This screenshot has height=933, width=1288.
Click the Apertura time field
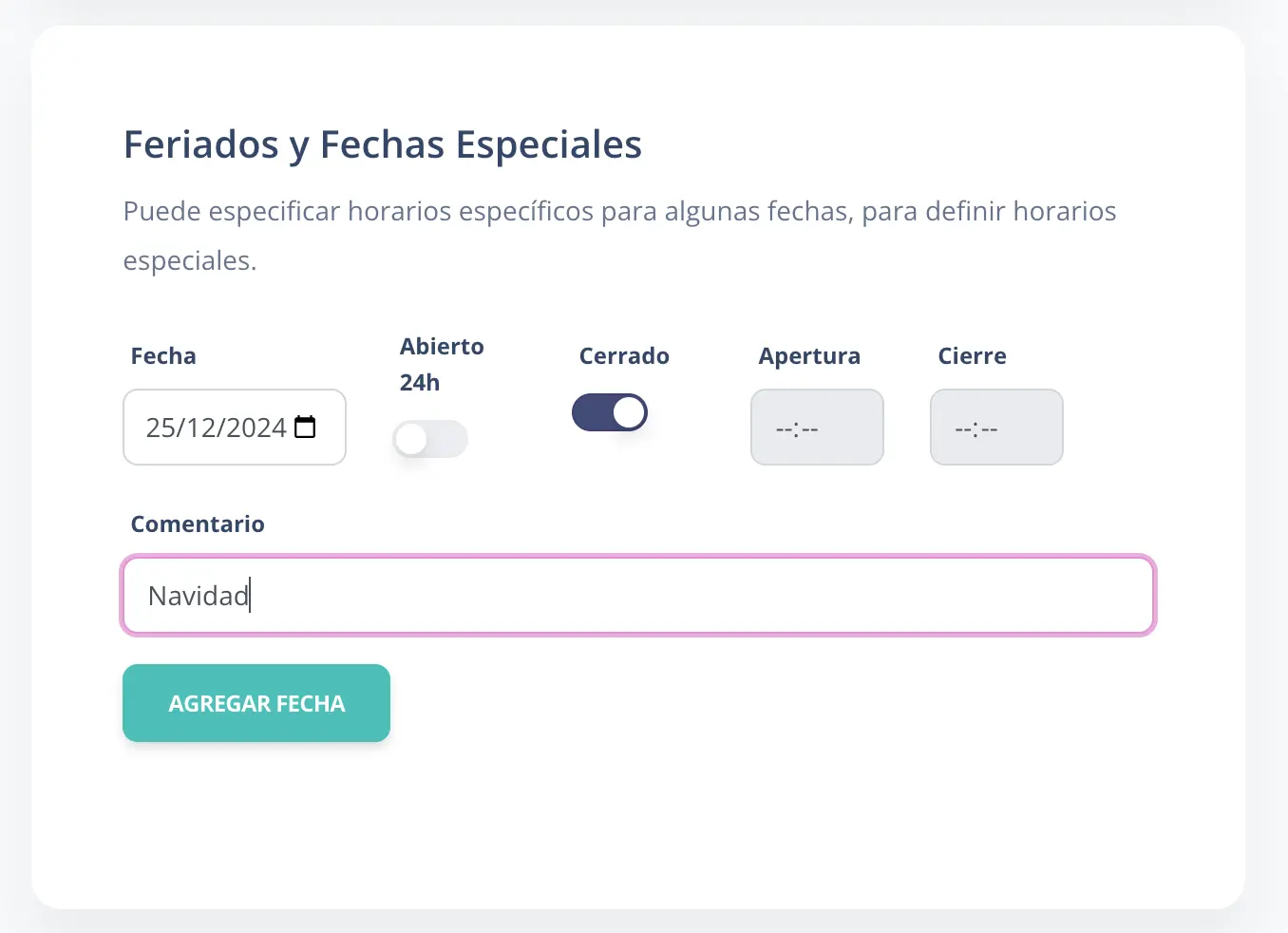816,428
